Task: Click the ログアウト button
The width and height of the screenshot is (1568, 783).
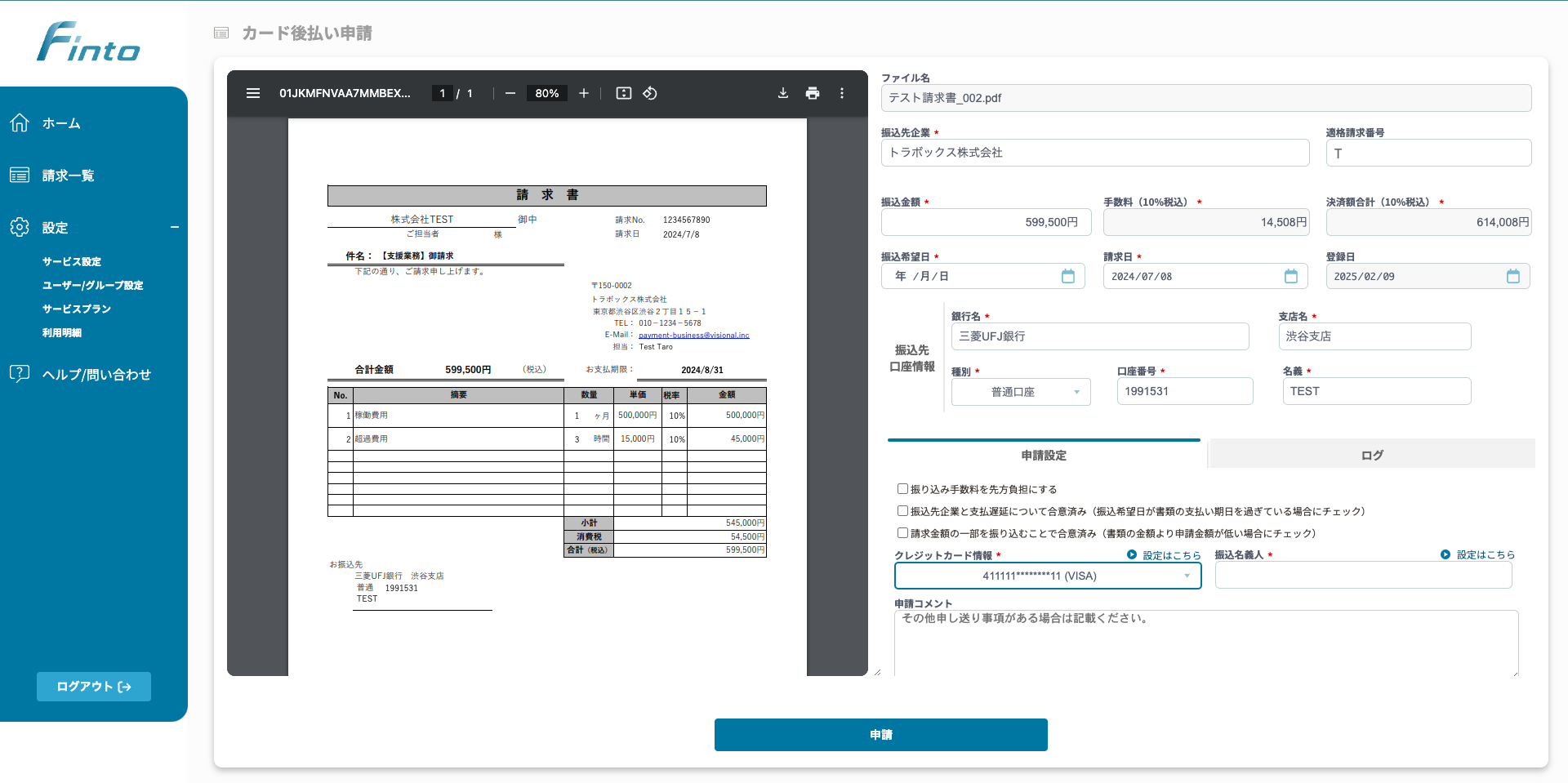Action: tap(94, 687)
